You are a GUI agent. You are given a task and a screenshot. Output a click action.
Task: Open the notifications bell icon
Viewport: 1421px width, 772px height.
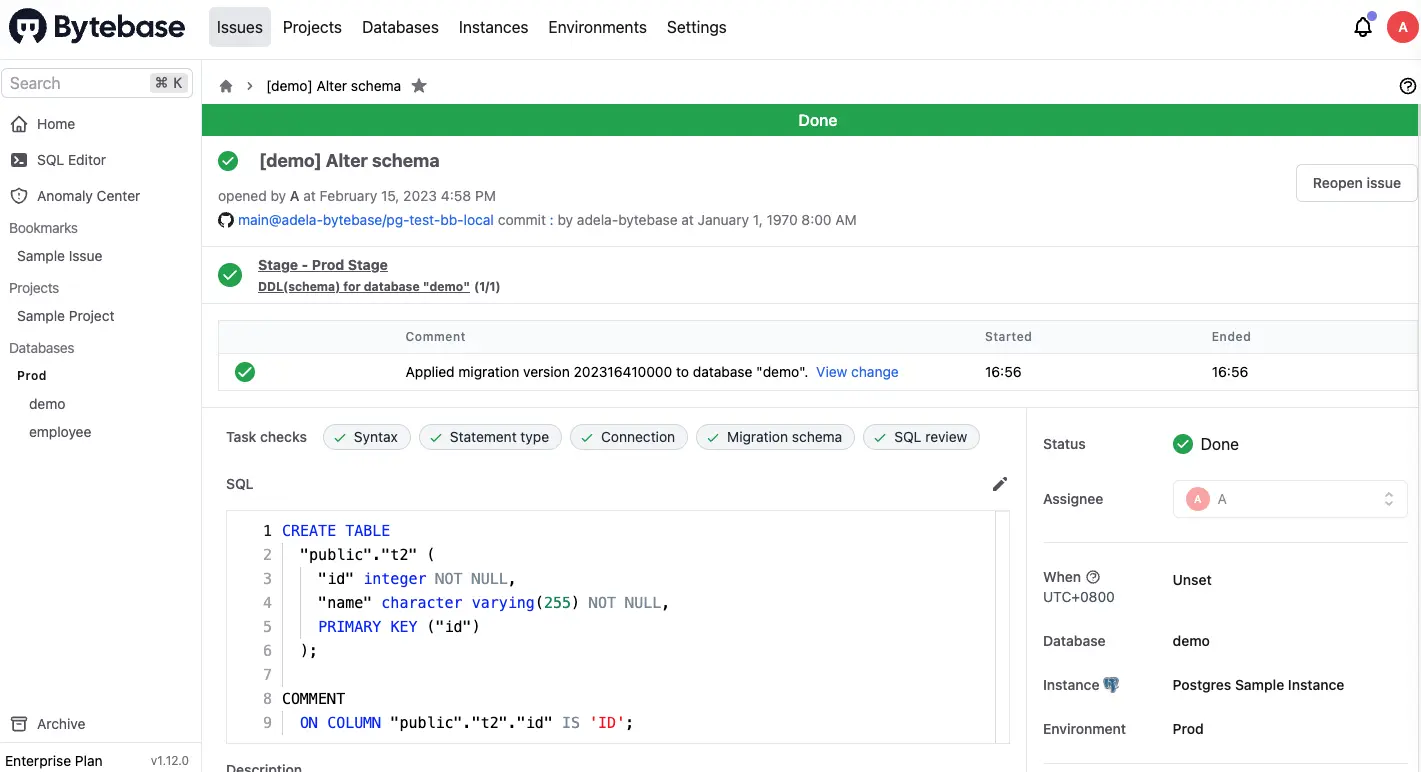tap(1362, 27)
